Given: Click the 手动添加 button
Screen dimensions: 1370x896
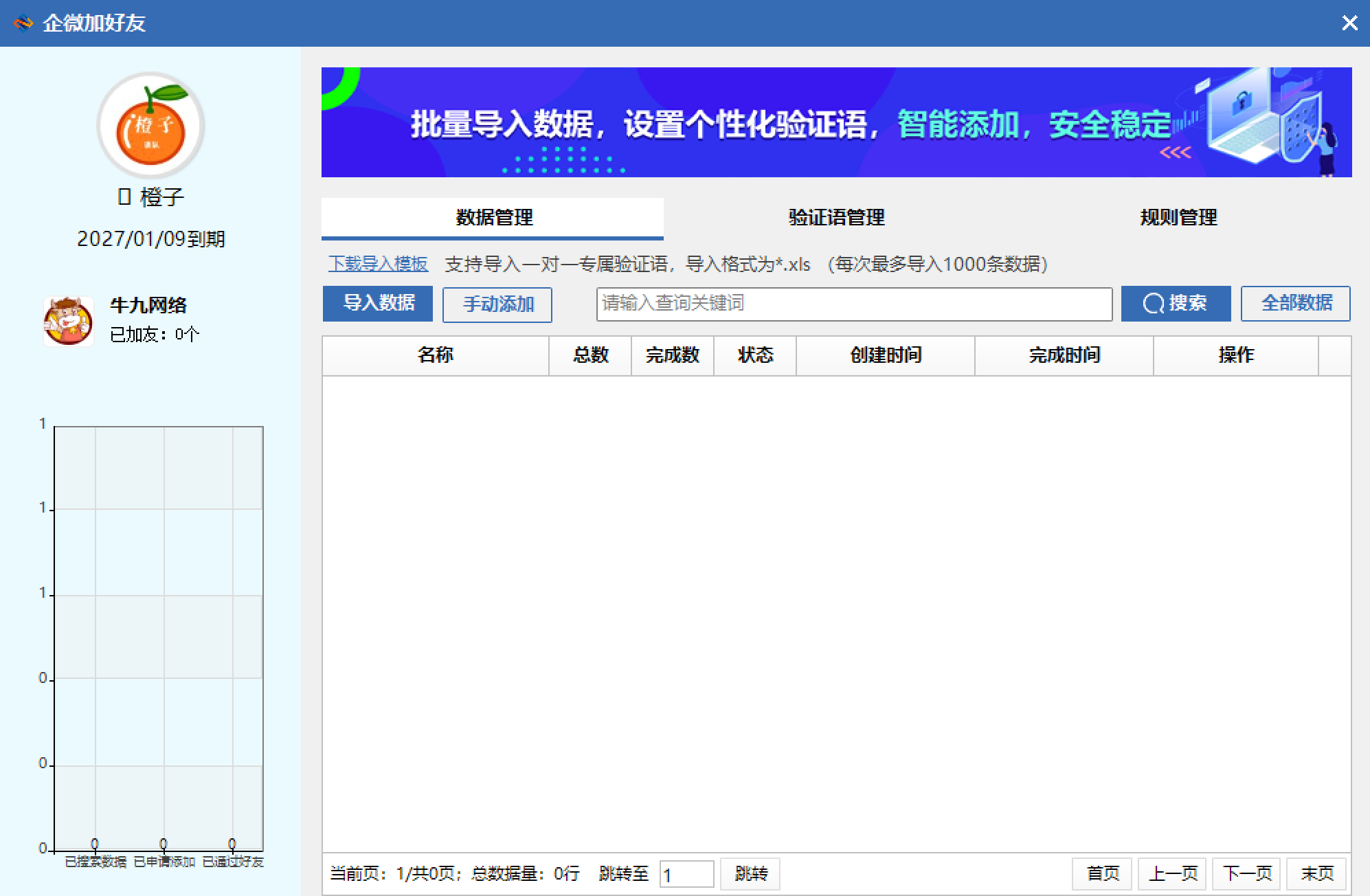Looking at the screenshot, I should (497, 304).
